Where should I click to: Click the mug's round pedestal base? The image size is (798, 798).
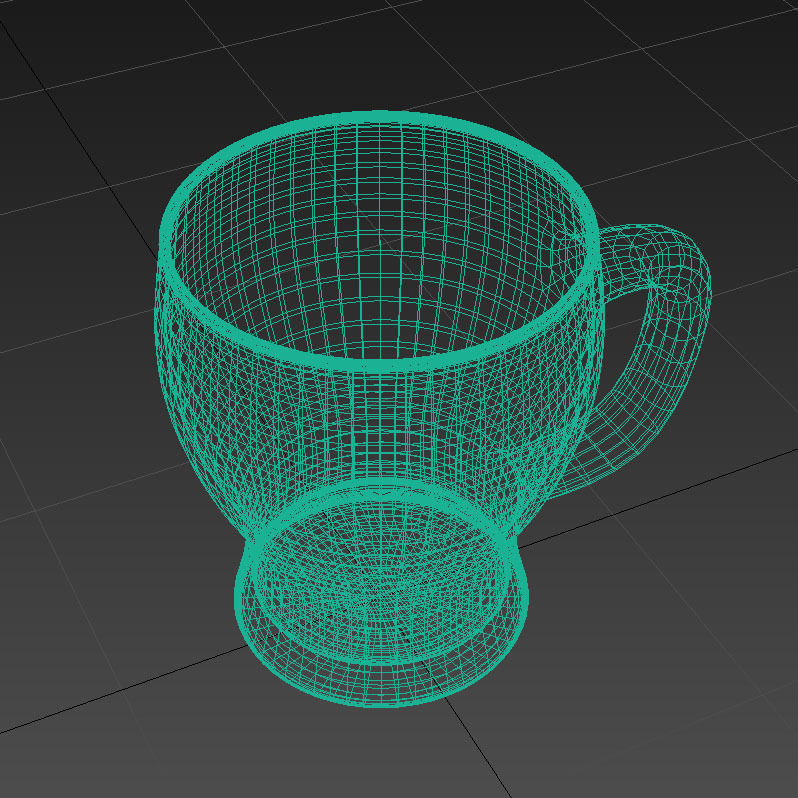click(x=381, y=593)
